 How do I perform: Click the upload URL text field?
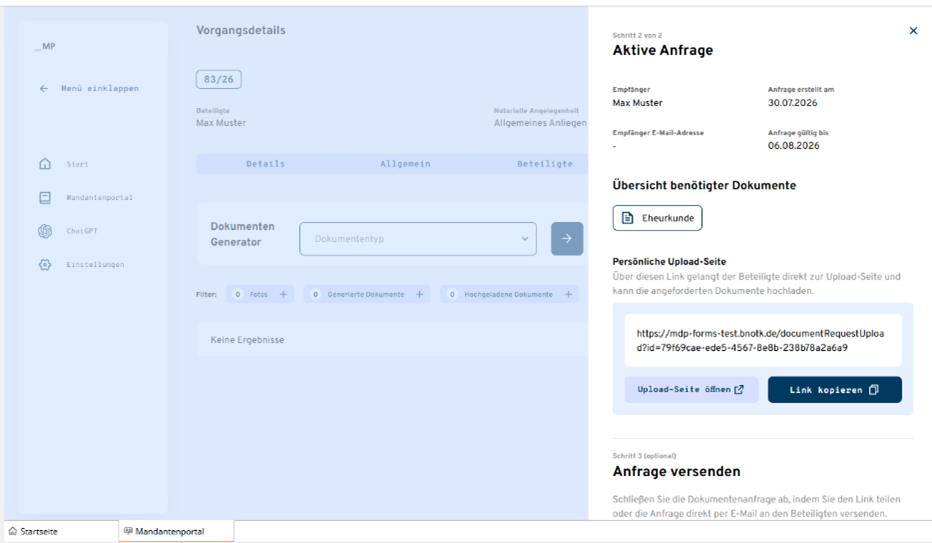click(x=763, y=340)
